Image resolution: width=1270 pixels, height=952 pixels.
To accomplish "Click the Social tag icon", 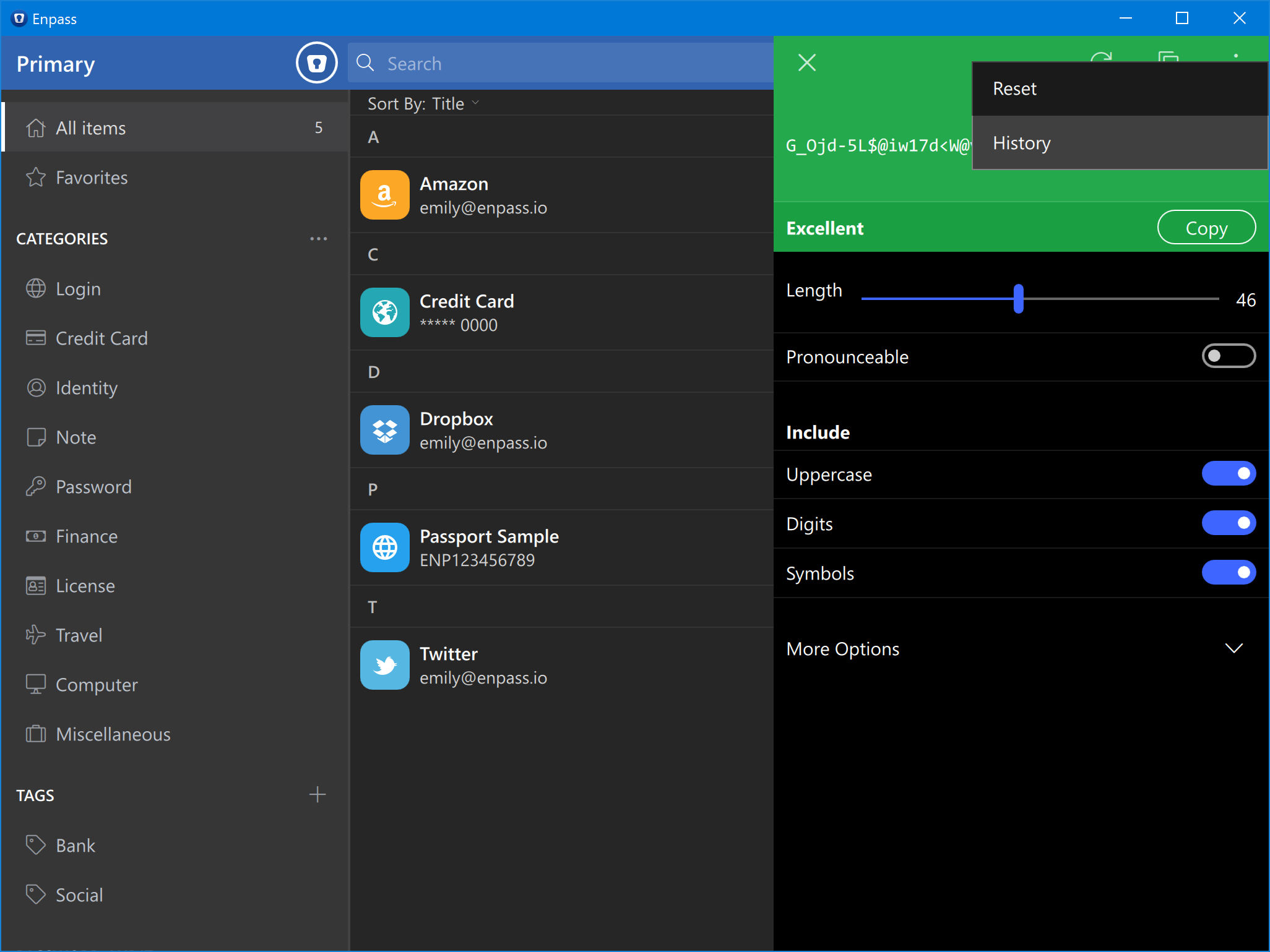I will tap(36, 894).
